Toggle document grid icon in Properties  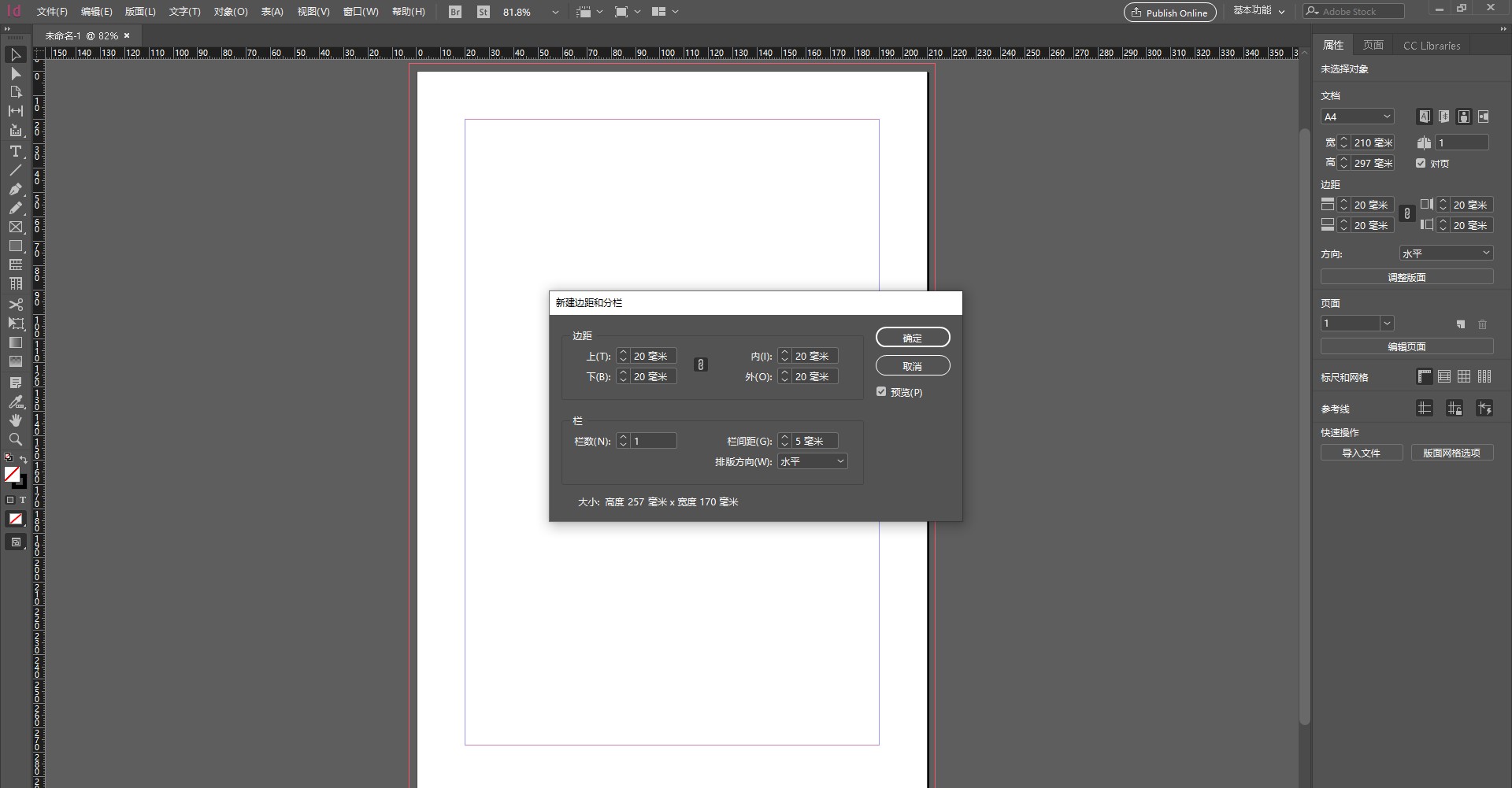[1464, 376]
